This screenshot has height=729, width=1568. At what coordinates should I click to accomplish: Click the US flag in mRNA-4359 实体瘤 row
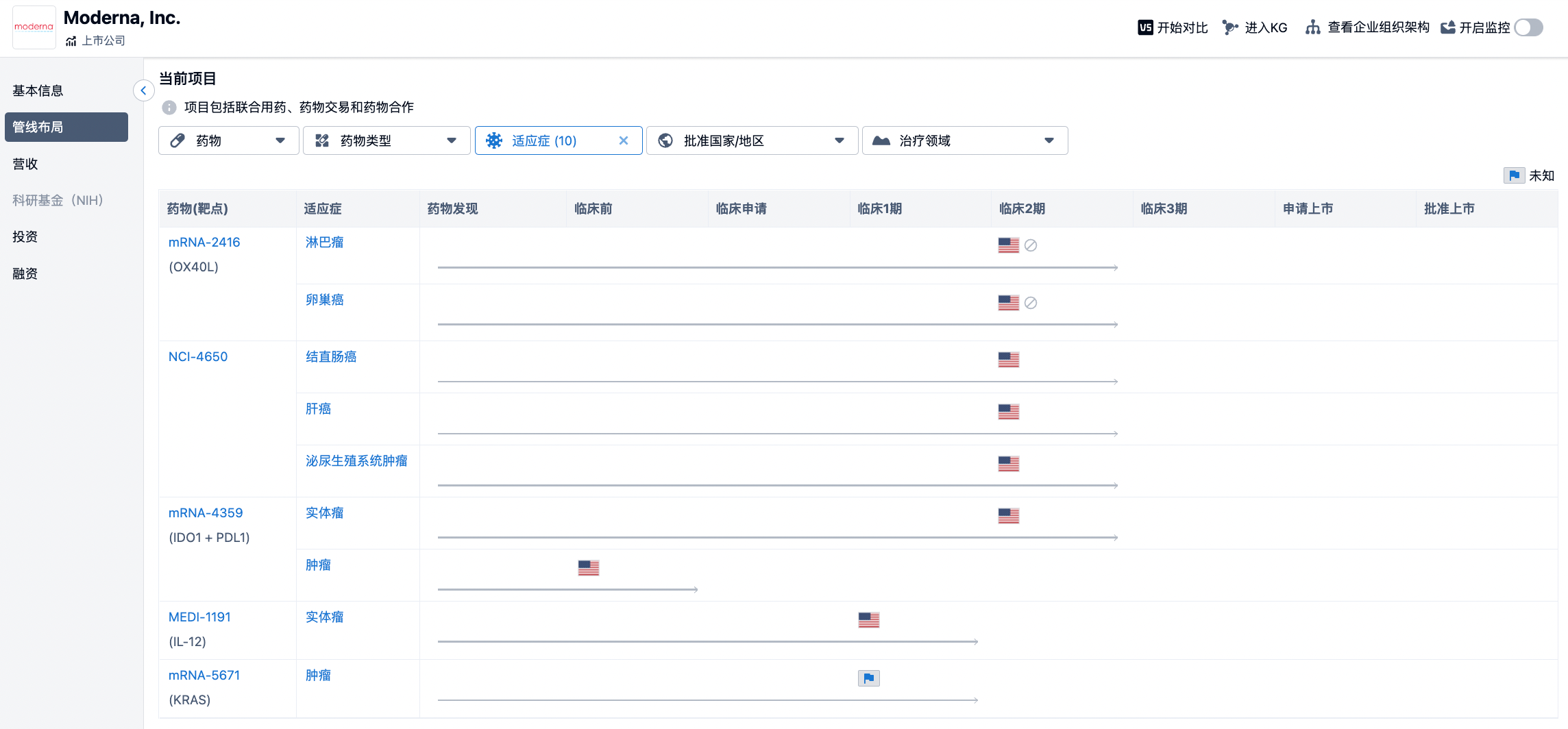1009,516
